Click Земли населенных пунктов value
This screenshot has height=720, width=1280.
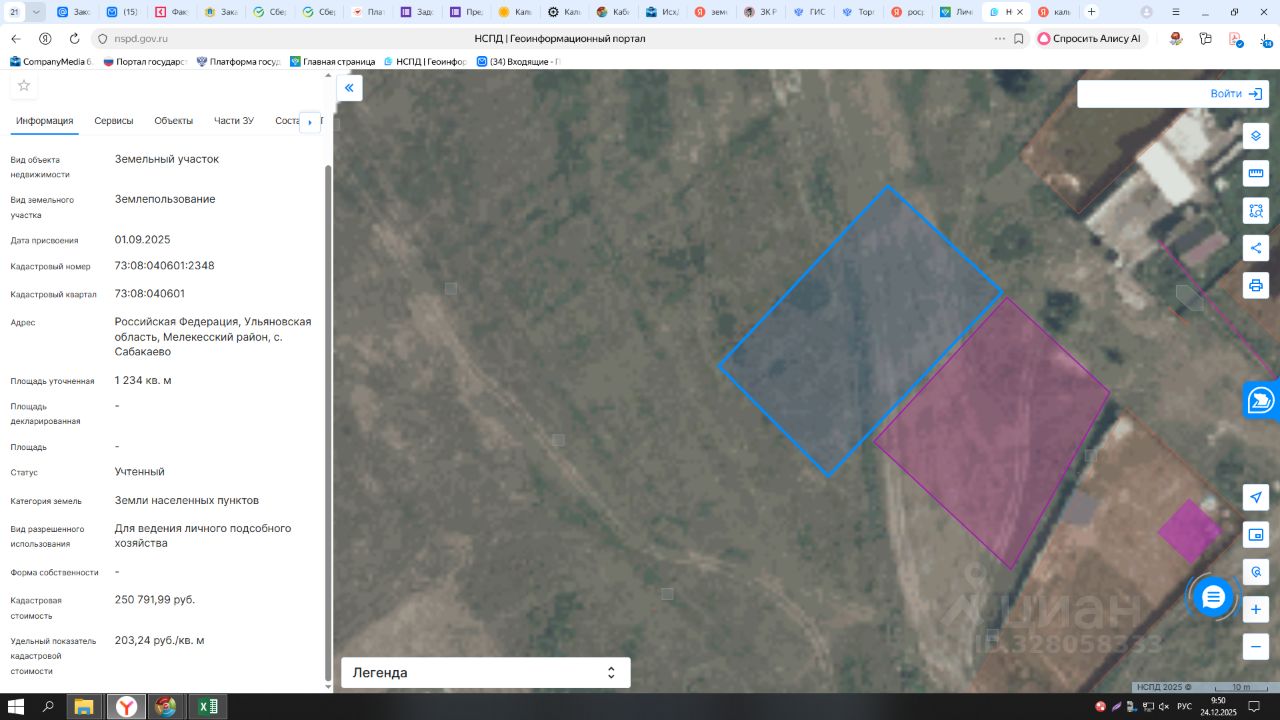187,500
